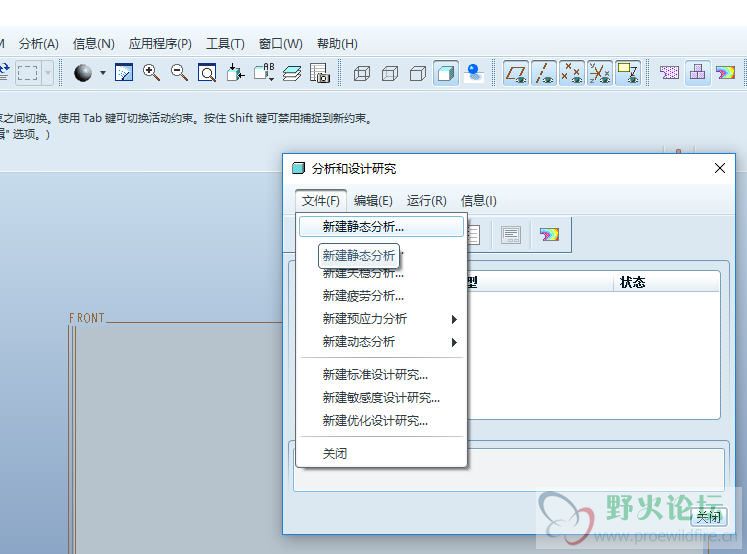The width and height of the screenshot is (747, 554).
Task: Click the pink dotted mesh icon
Action: [x=669, y=73]
